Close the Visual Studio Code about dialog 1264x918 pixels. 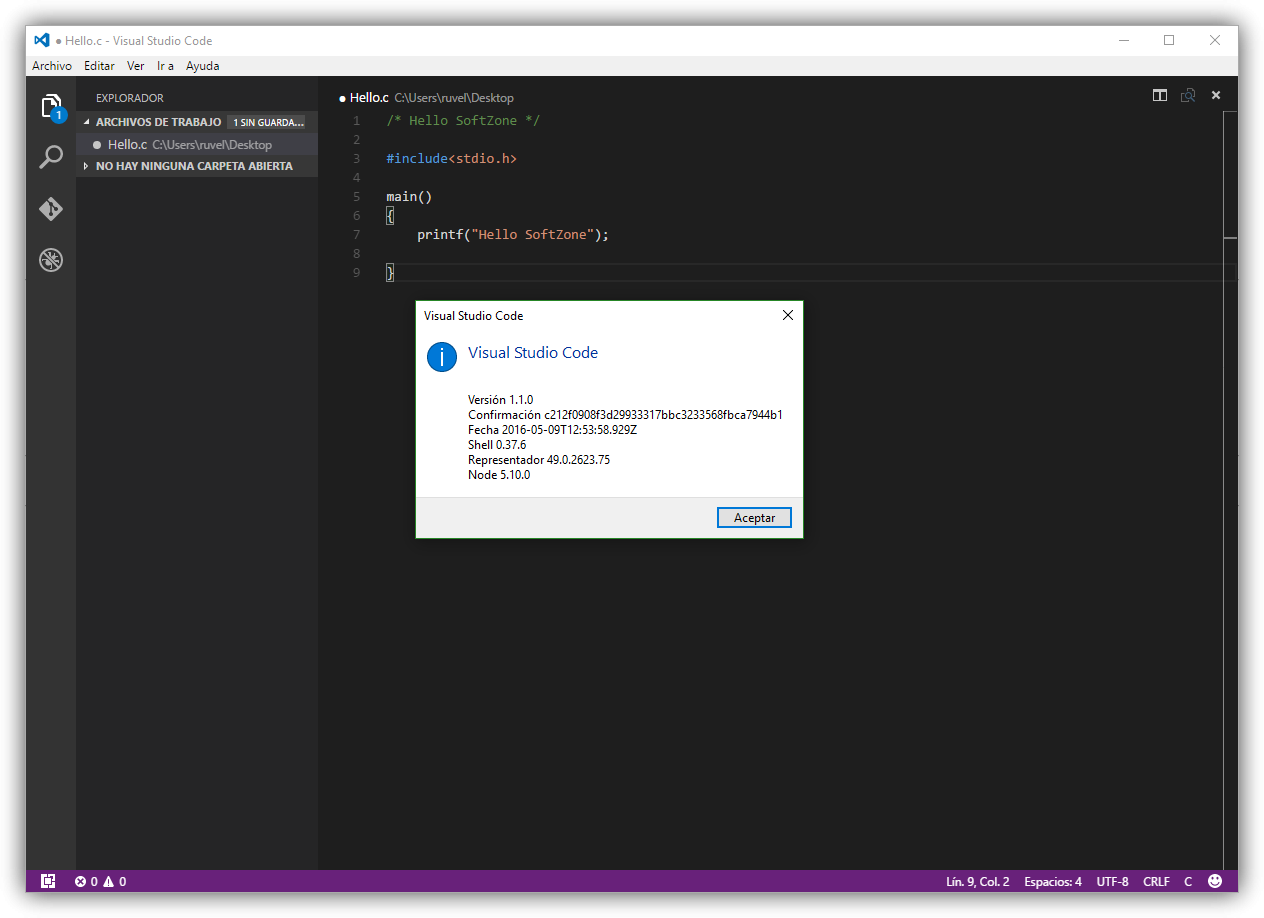tap(787, 315)
